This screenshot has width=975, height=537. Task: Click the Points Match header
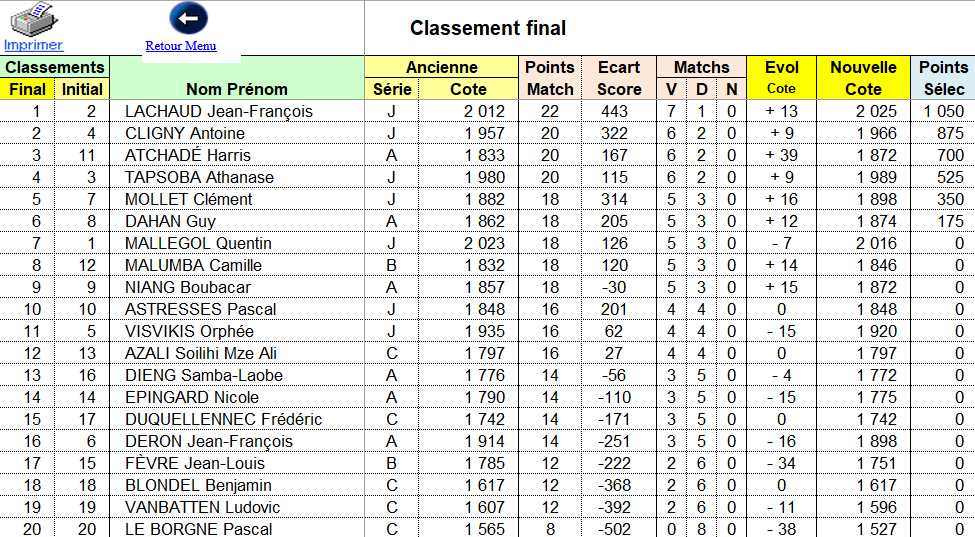point(550,78)
